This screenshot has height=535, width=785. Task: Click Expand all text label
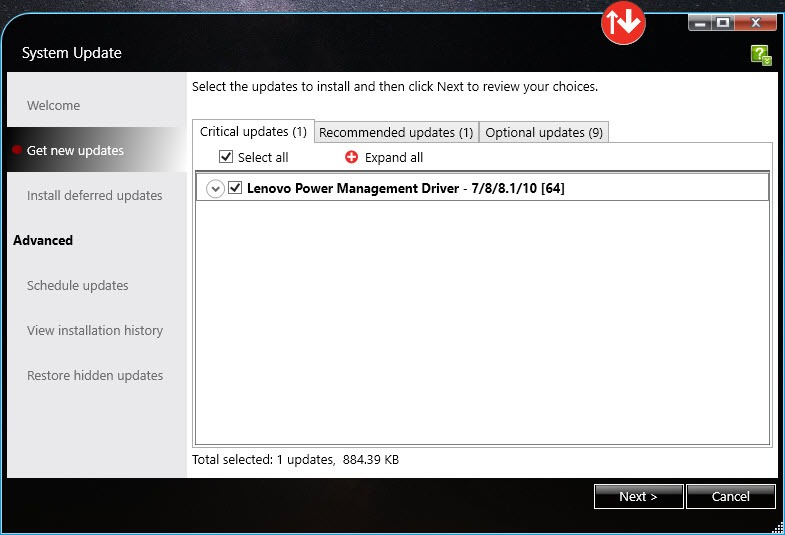[x=394, y=158]
